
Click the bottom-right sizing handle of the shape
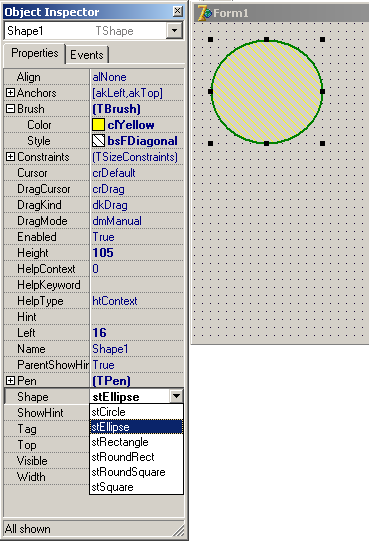point(322,143)
